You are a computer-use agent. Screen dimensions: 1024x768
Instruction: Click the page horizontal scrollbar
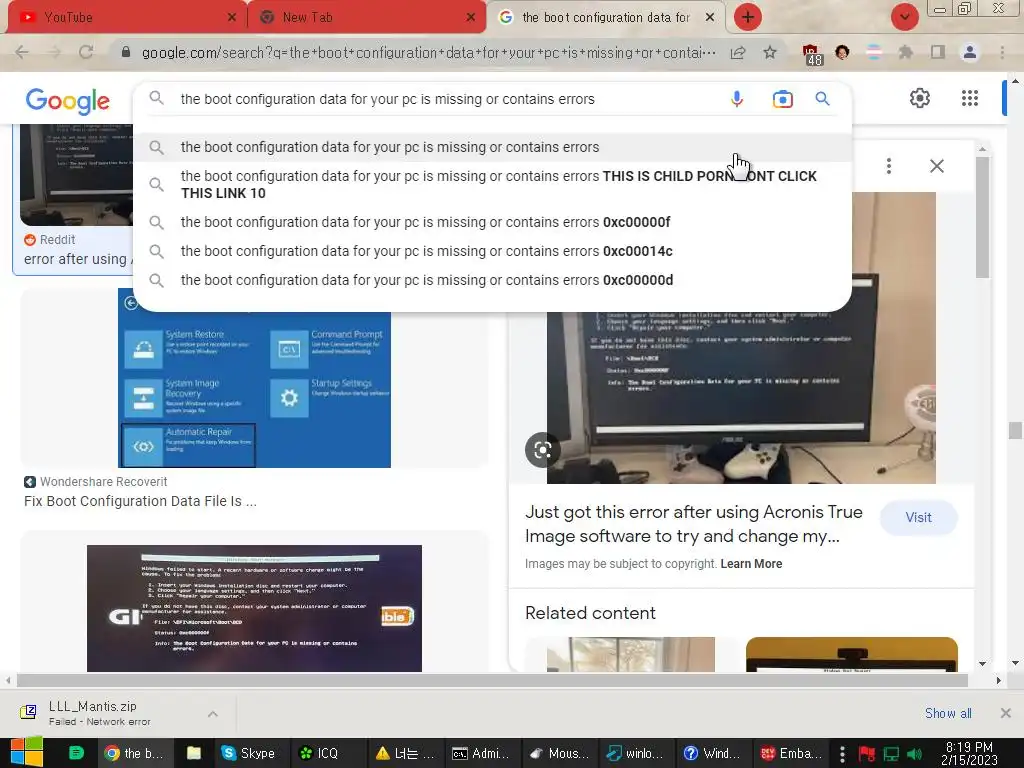492,680
